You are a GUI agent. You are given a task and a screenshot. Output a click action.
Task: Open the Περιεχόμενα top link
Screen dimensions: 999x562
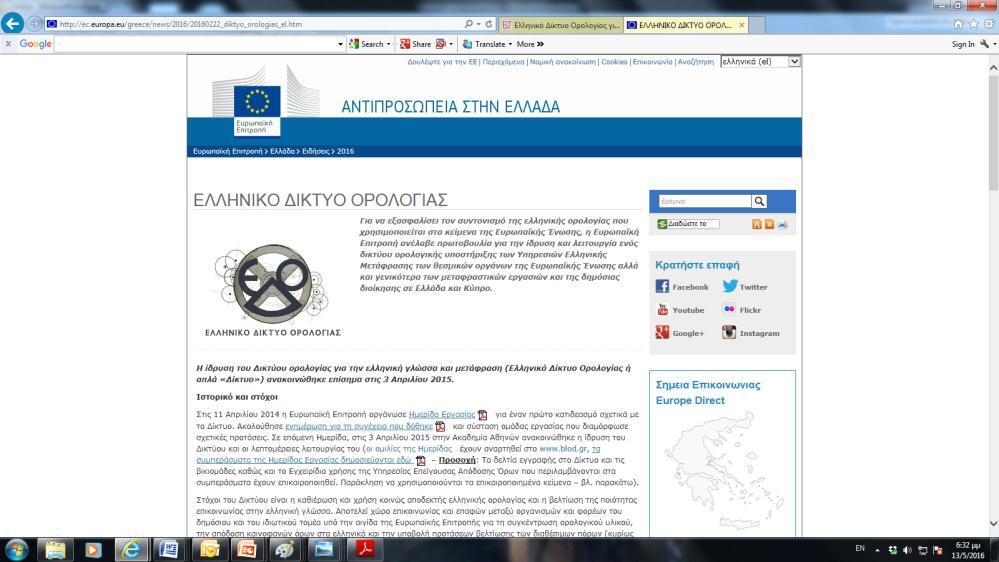point(503,62)
